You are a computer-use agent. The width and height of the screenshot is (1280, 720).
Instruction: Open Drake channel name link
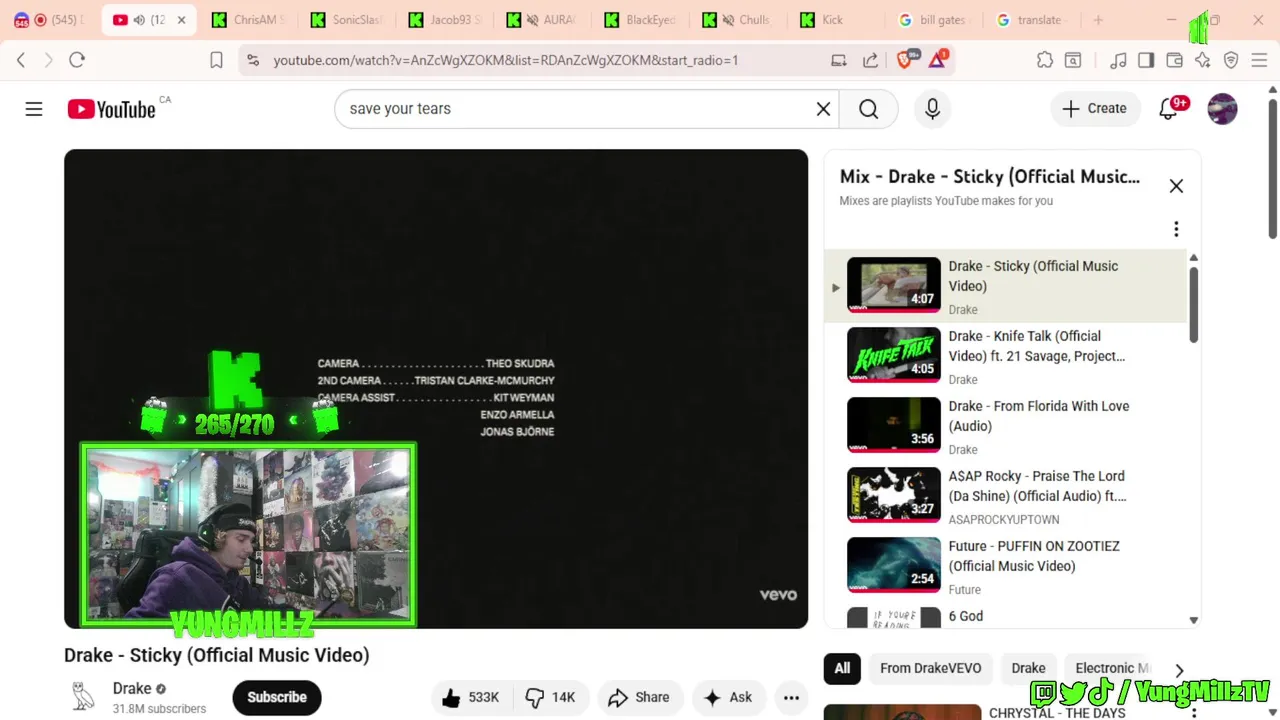[x=132, y=688]
